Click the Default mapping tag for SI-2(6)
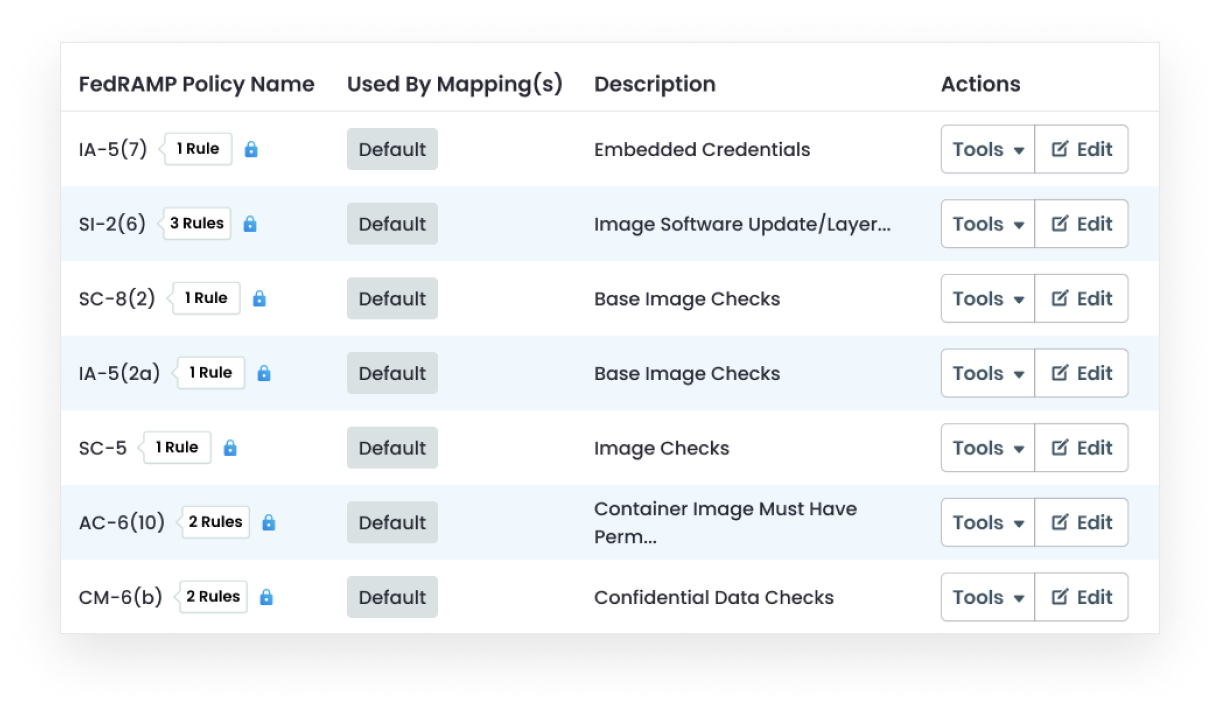The image size is (1220, 714). click(392, 224)
